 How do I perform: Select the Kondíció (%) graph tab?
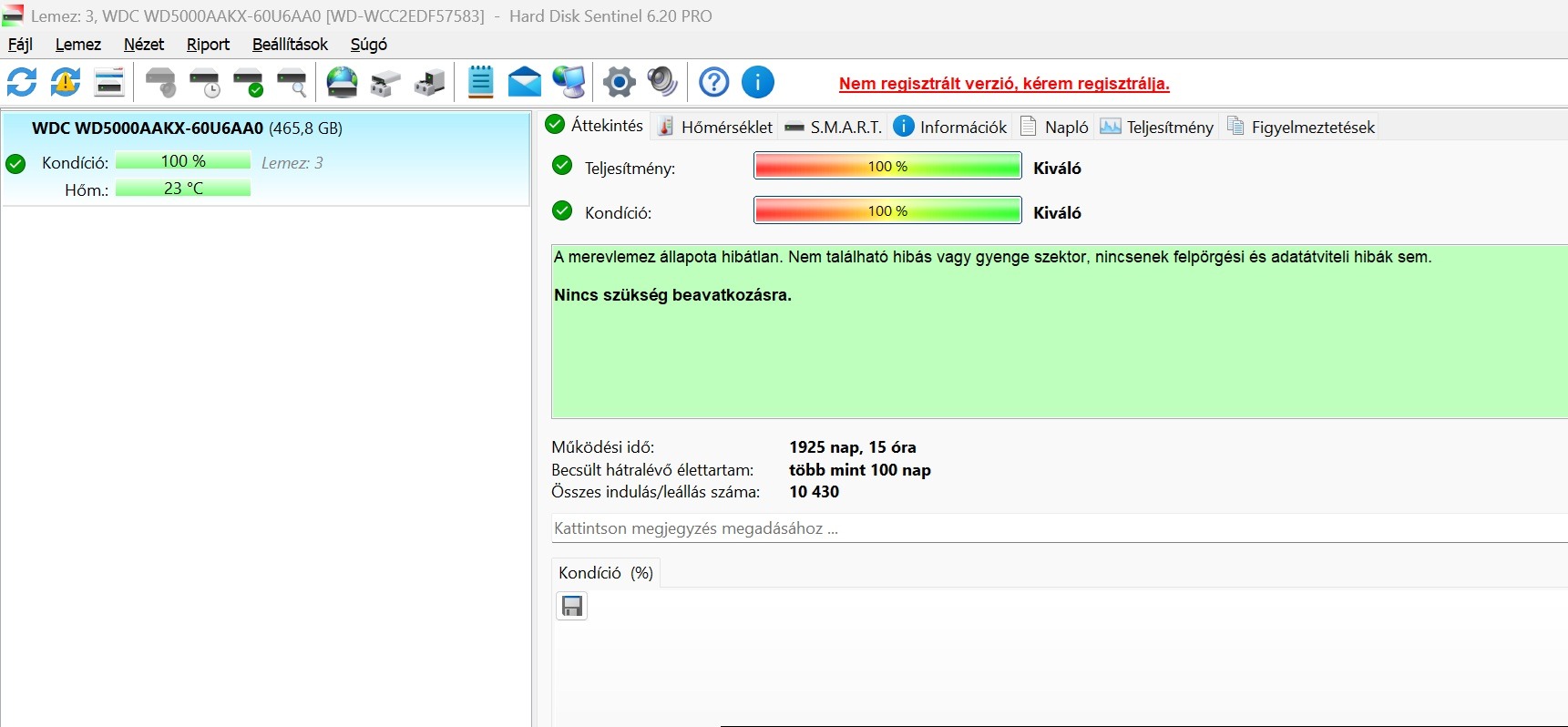(606, 573)
